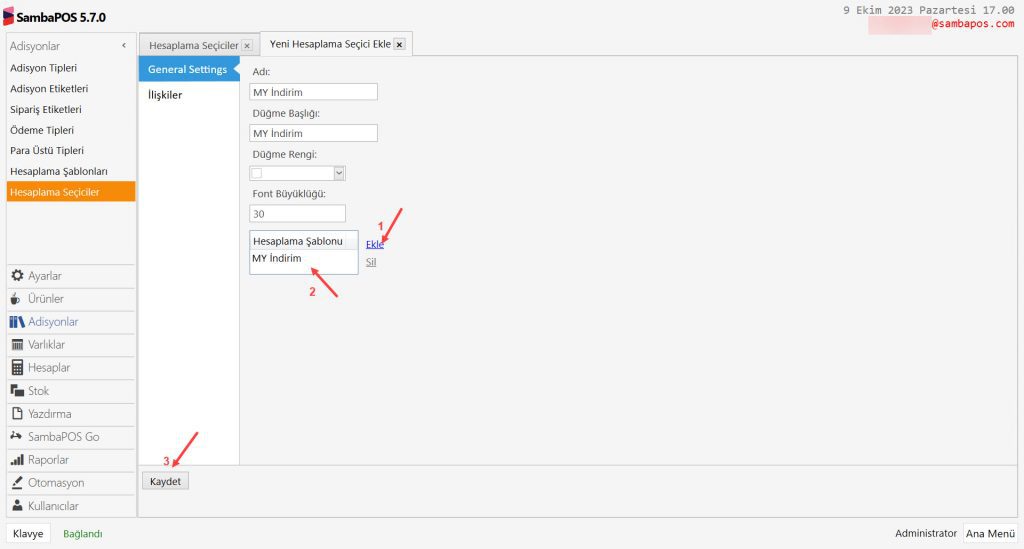Image resolution: width=1024 pixels, height=549 pixels.
Task: Collapse the Adisyonlar sidebar header
Action: pyautogui.click(x=123, y=46)
